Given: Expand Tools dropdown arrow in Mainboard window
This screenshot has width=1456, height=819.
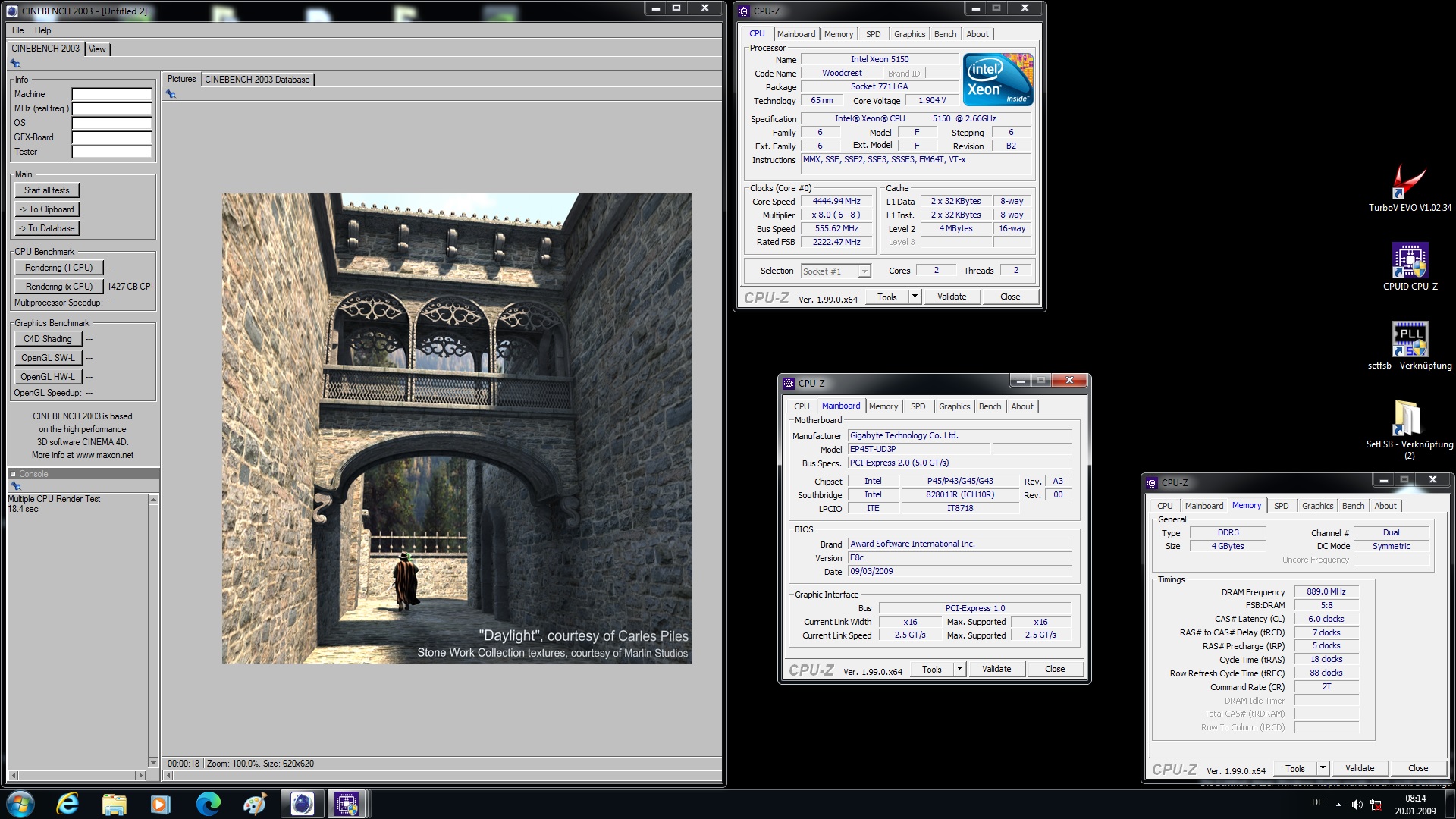Looking at the screenshot, I should [x=959, y=669].
